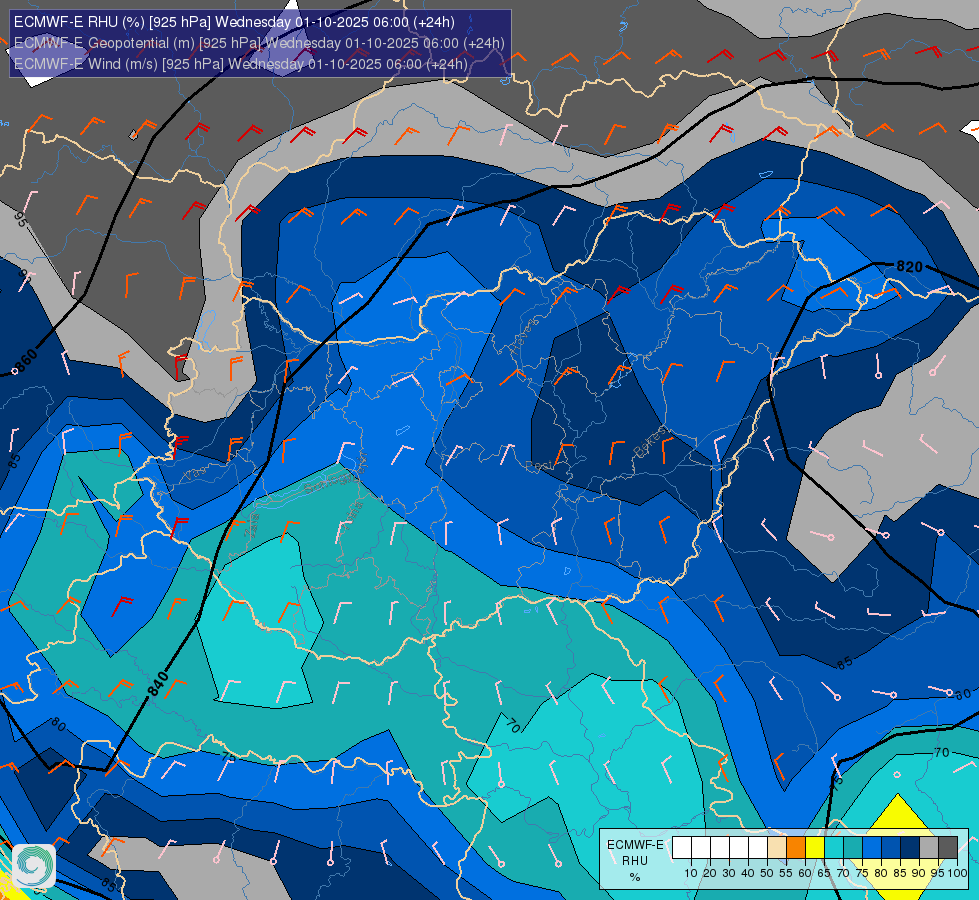The width and height of the screenshot is (979, 900).
Task: Click the dark gray 95–100 legend swatch
Action: 948,848
